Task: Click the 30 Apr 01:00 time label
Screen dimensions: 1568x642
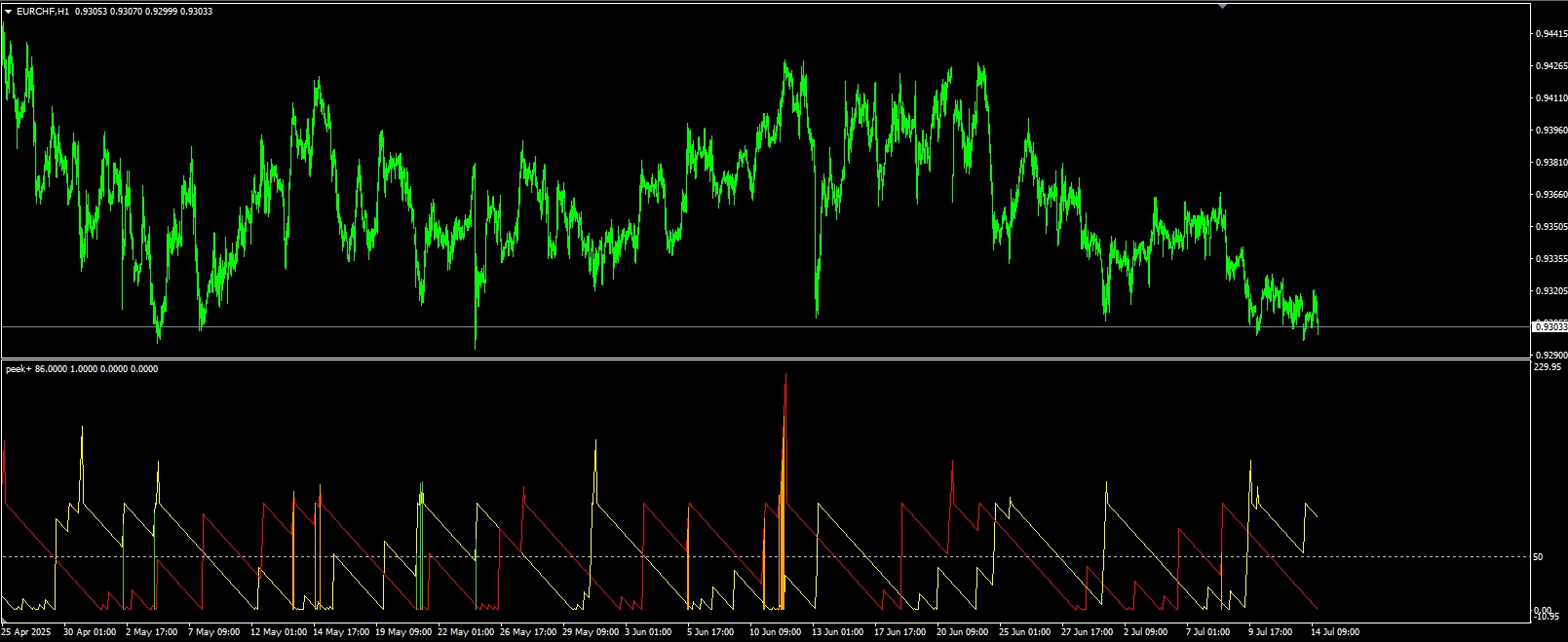Action: (90, 632)
